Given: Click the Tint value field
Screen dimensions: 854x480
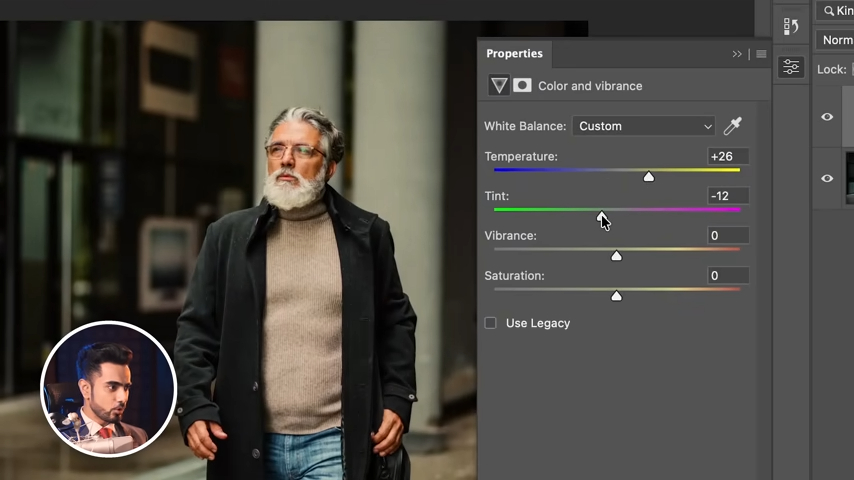Looking at the screenshot, I should point(727,196).
